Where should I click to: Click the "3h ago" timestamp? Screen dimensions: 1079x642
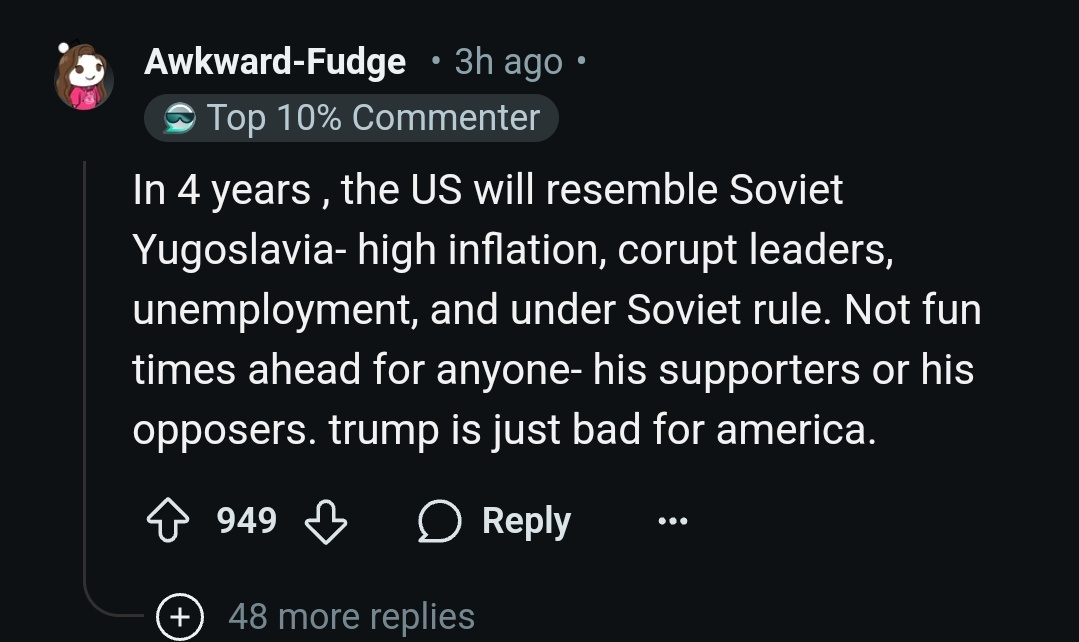pos(508,62)
